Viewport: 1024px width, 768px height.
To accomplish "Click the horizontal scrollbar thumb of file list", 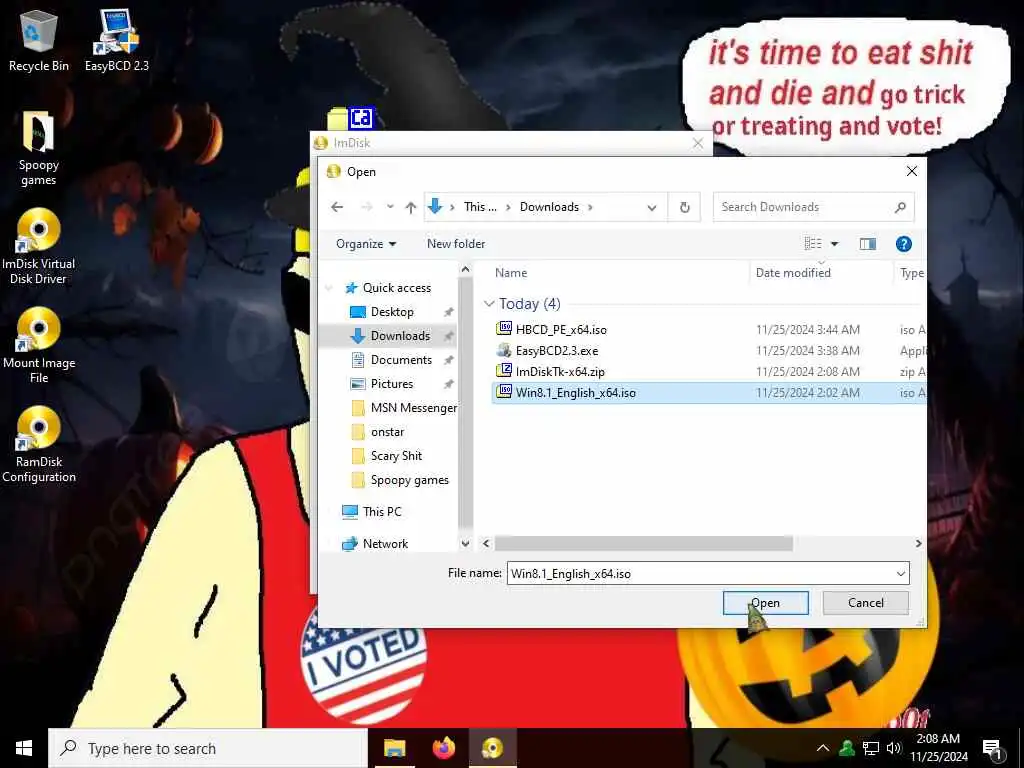I will [x=643, y=543].
